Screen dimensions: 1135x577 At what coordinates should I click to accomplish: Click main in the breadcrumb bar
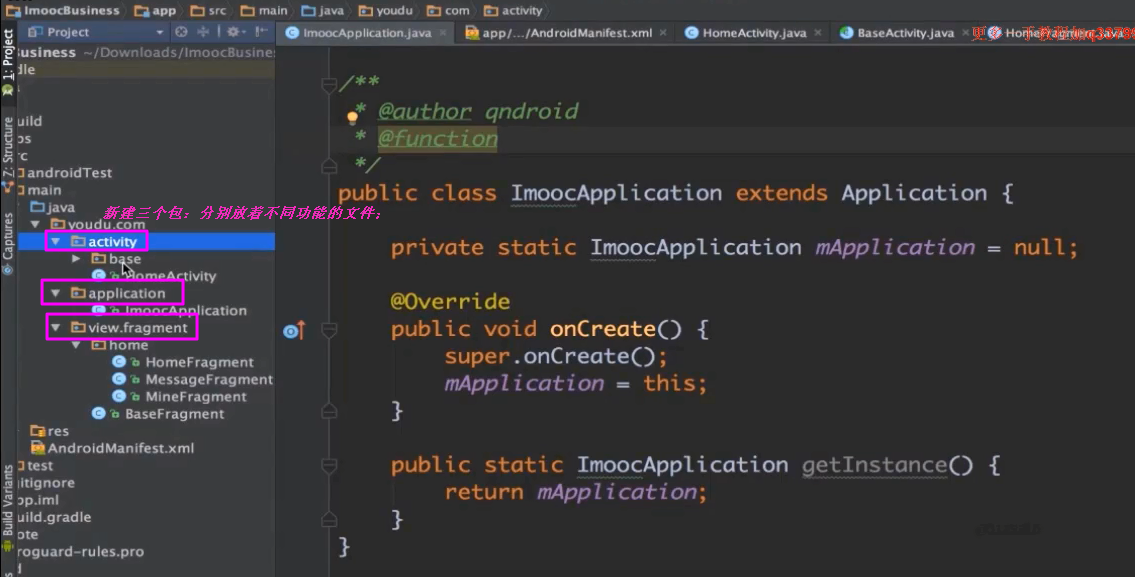click(x=264, y=10)
